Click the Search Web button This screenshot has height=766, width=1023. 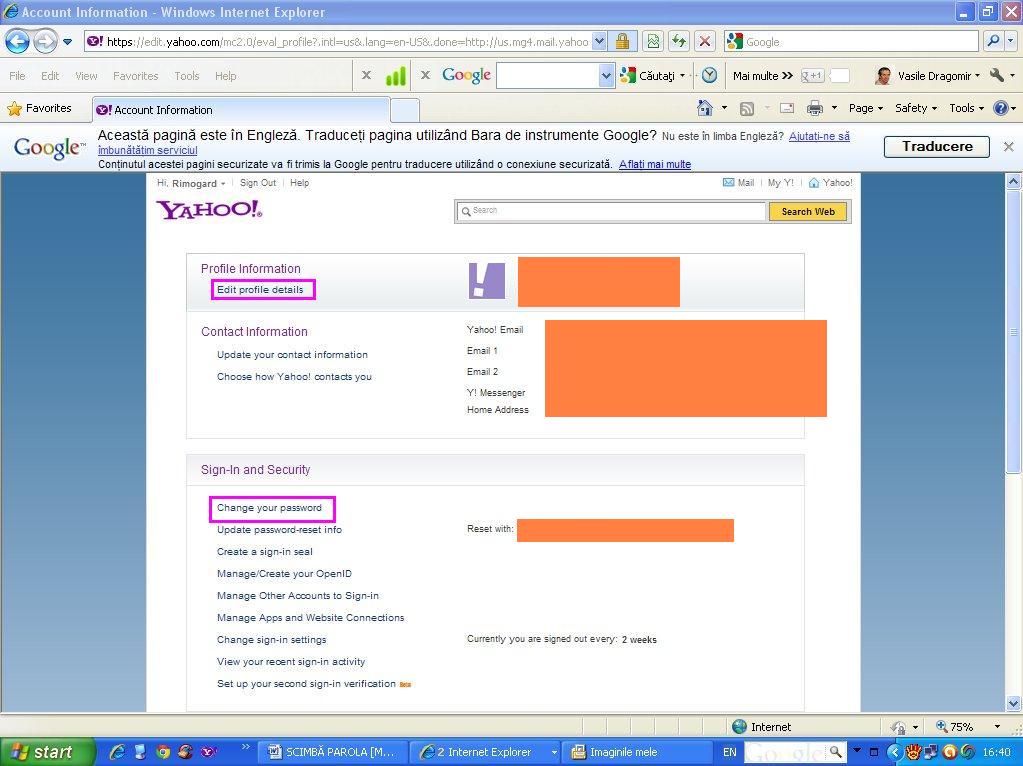pos(808,211)
